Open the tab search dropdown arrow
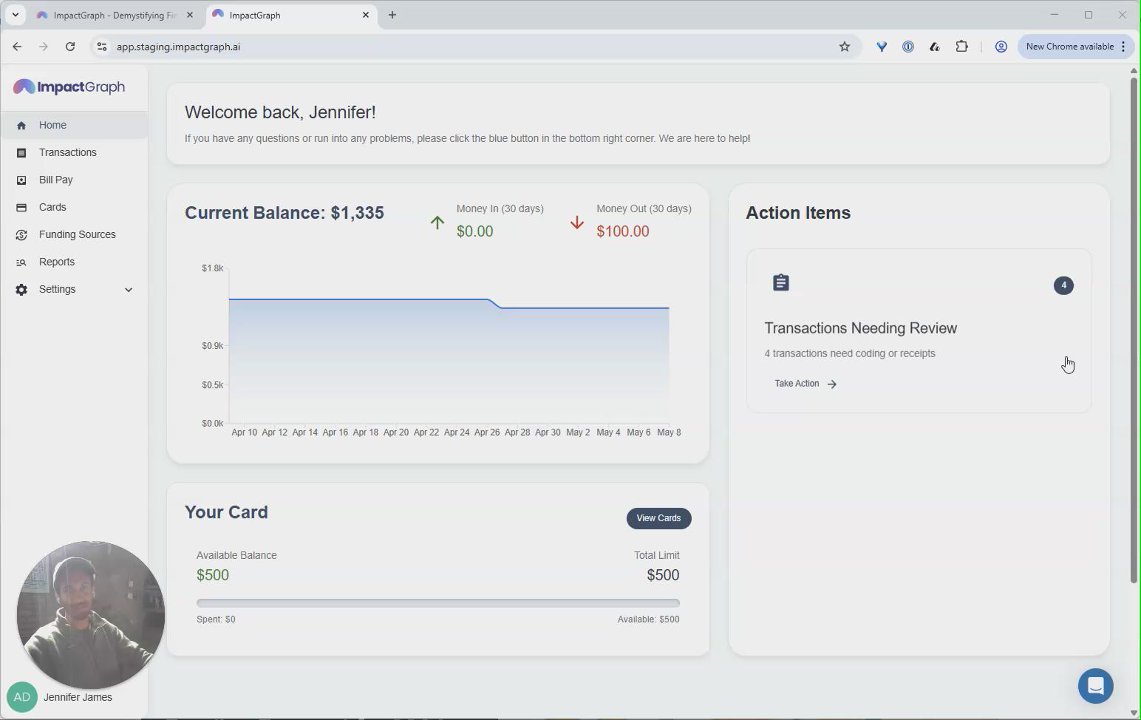 15,15
